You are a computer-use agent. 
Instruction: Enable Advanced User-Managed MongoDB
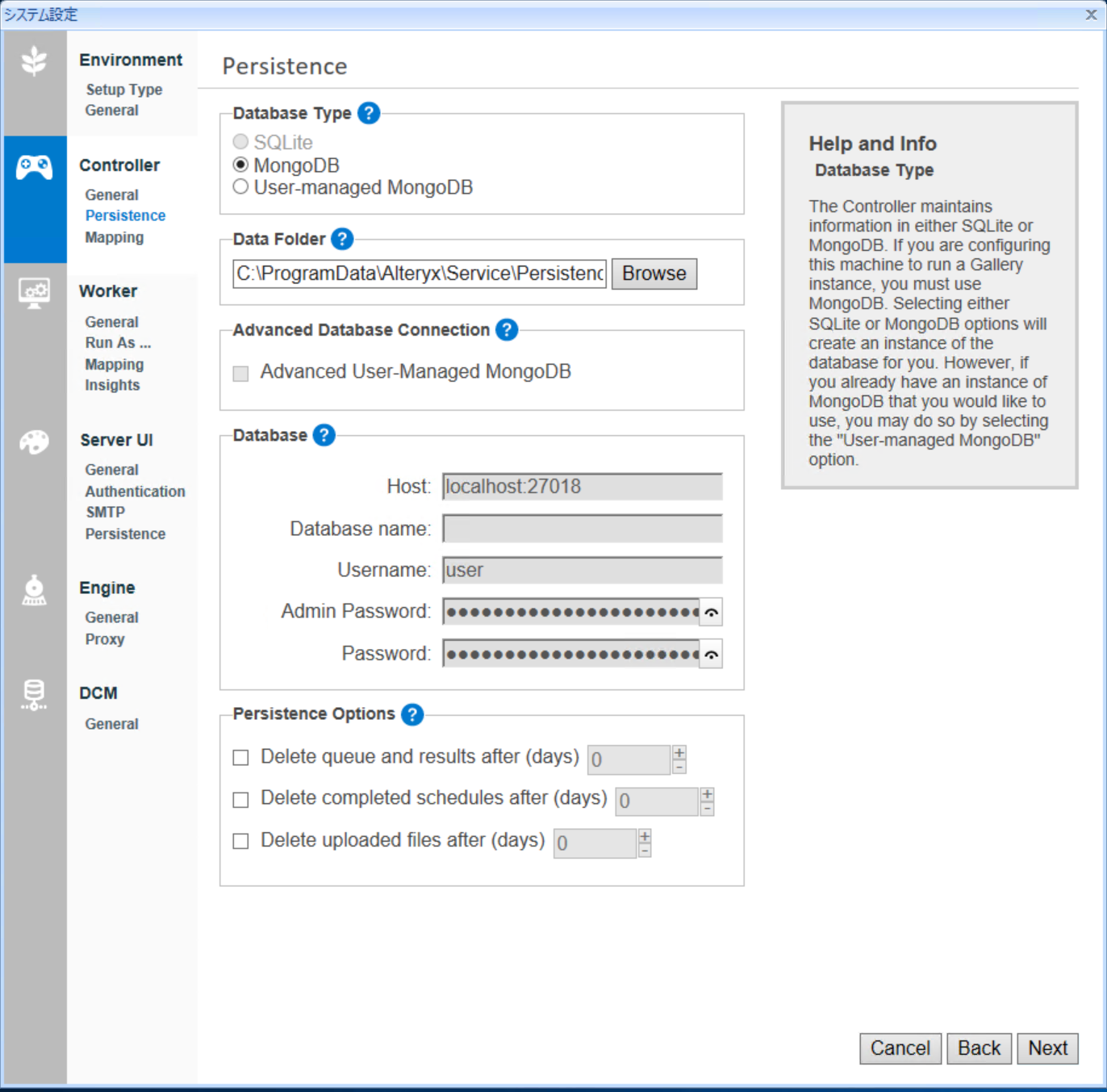tap(240, 373)
